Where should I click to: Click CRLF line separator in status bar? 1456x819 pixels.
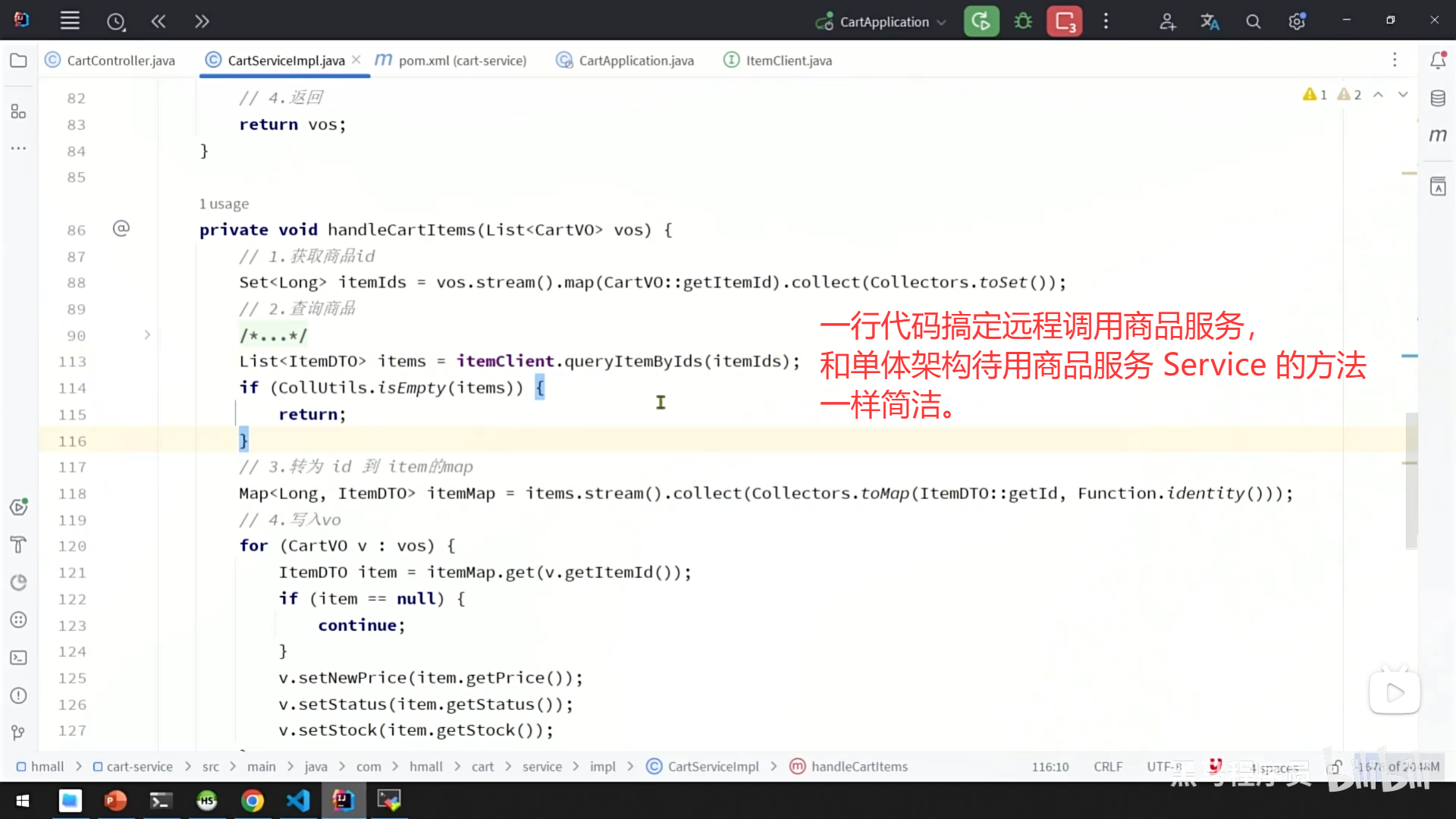(x=1108, y=767)
